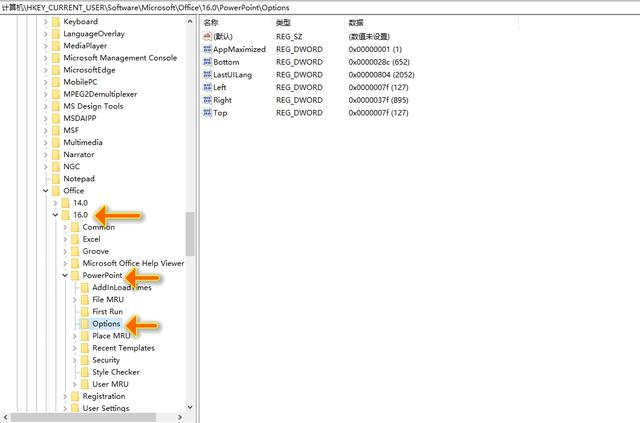Click the Style Checker folder icon
640x423 pixels.
[85, 372]
